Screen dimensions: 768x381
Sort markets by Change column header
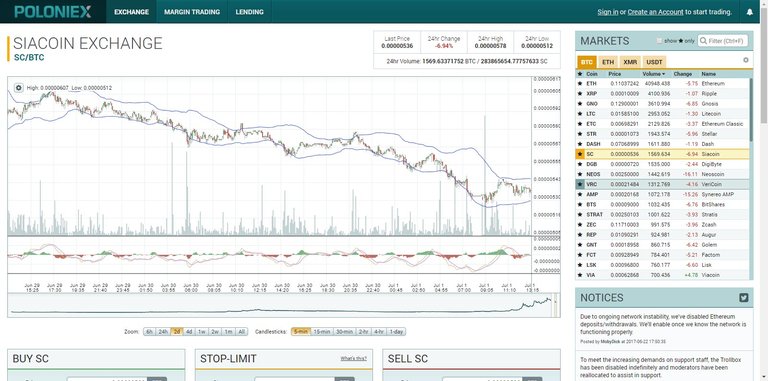pos(682,74)
